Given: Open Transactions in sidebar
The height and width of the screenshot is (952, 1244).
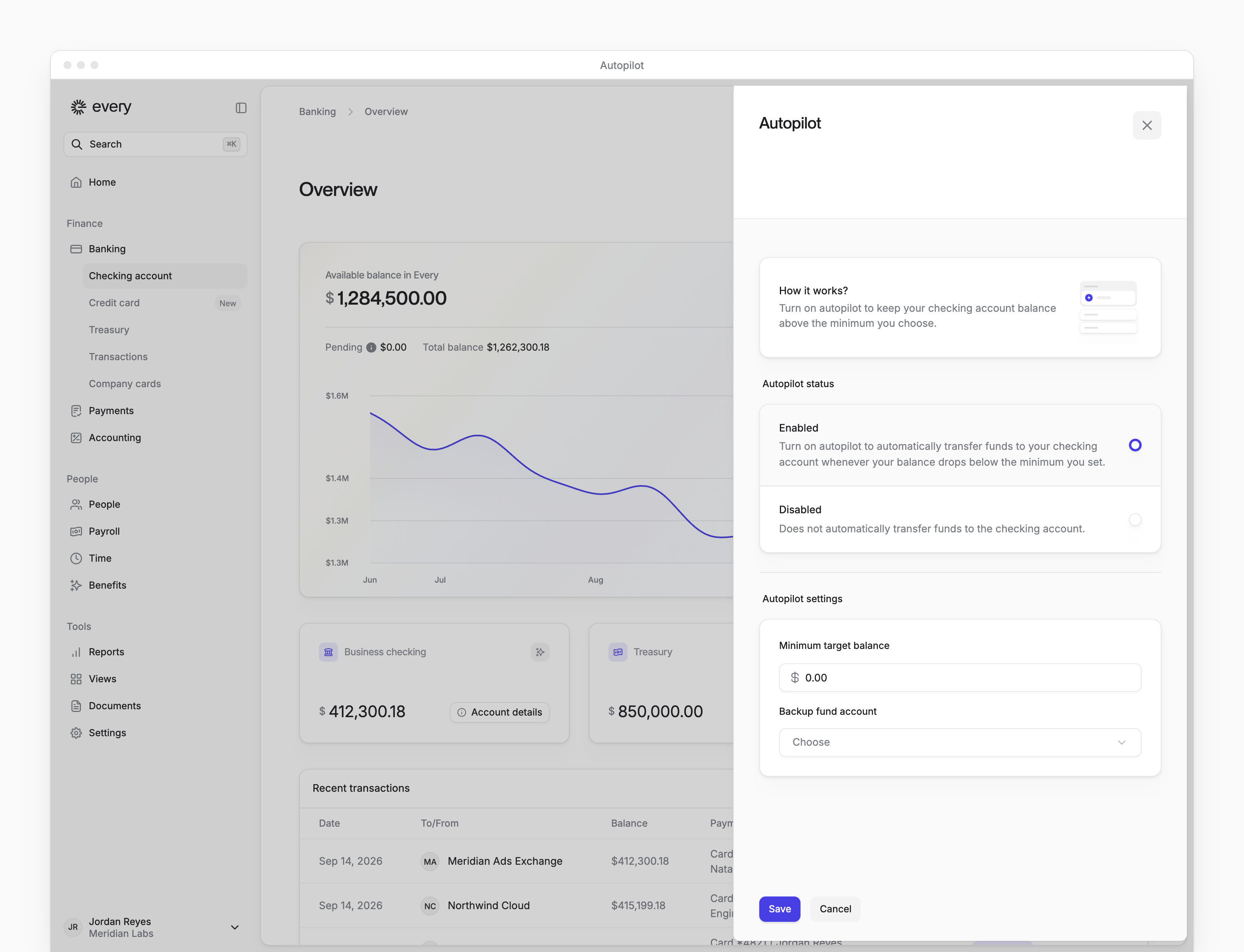Looking at the screenshot, I should click(164, 357).
